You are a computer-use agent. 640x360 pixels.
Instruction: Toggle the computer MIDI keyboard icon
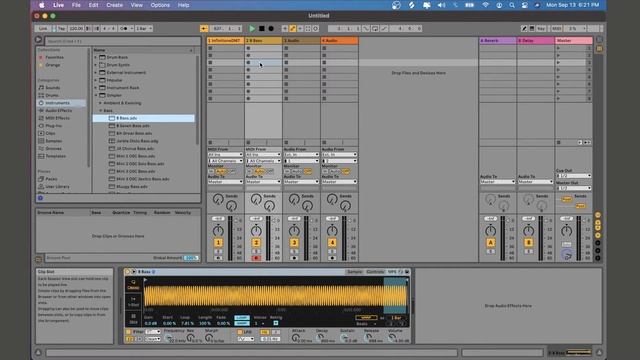click(x=532, y=29)
